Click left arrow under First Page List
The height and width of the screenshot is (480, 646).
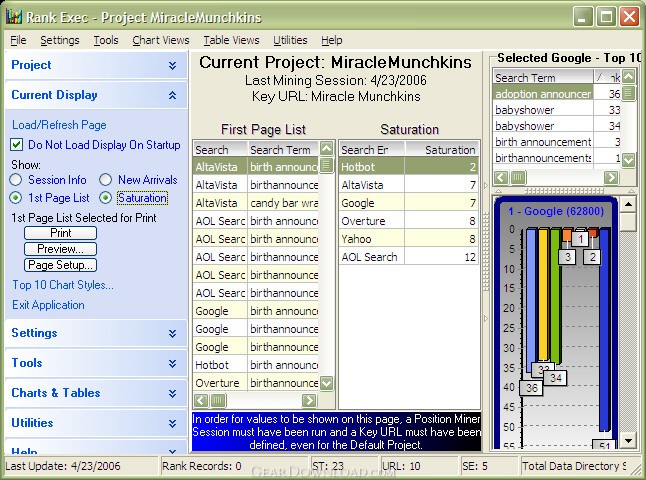[201, 400]
